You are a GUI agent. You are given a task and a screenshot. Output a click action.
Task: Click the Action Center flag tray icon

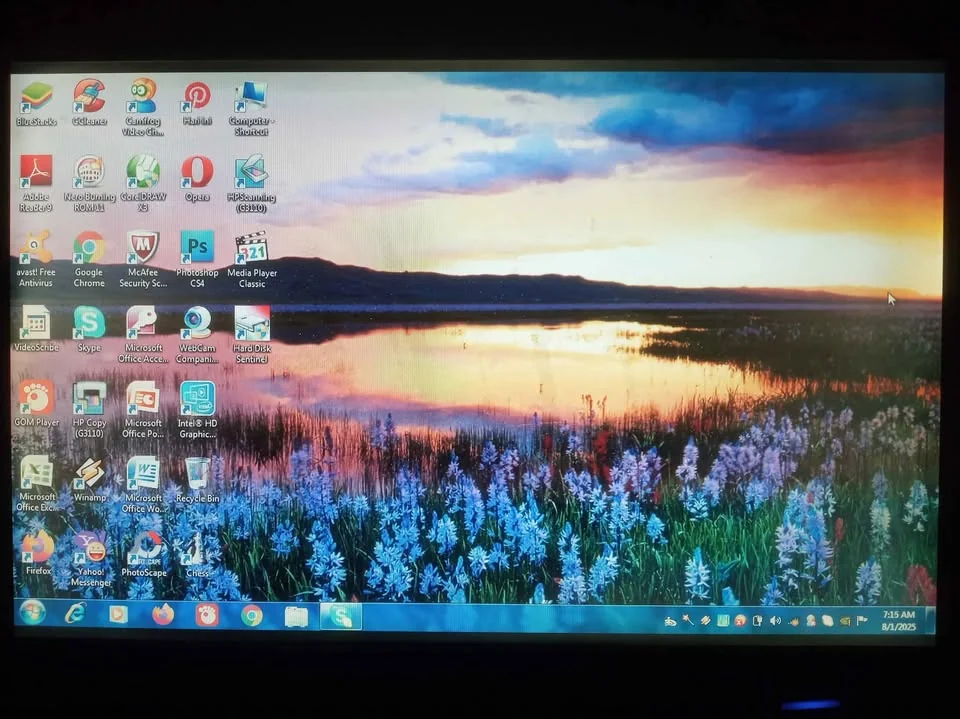click(862, 622)
